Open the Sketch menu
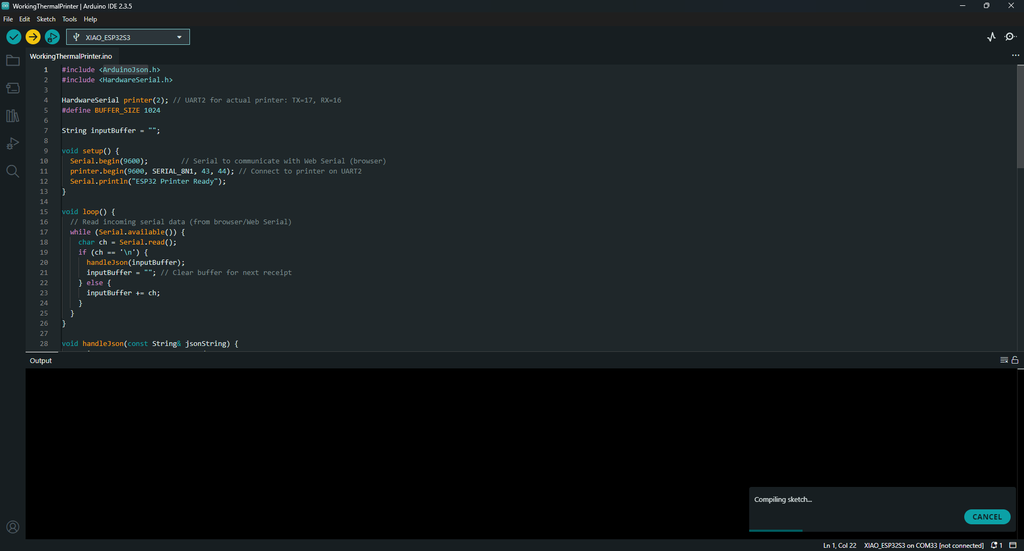The width and height of the screenshot is (1024, 551). [x=46, y=19]
